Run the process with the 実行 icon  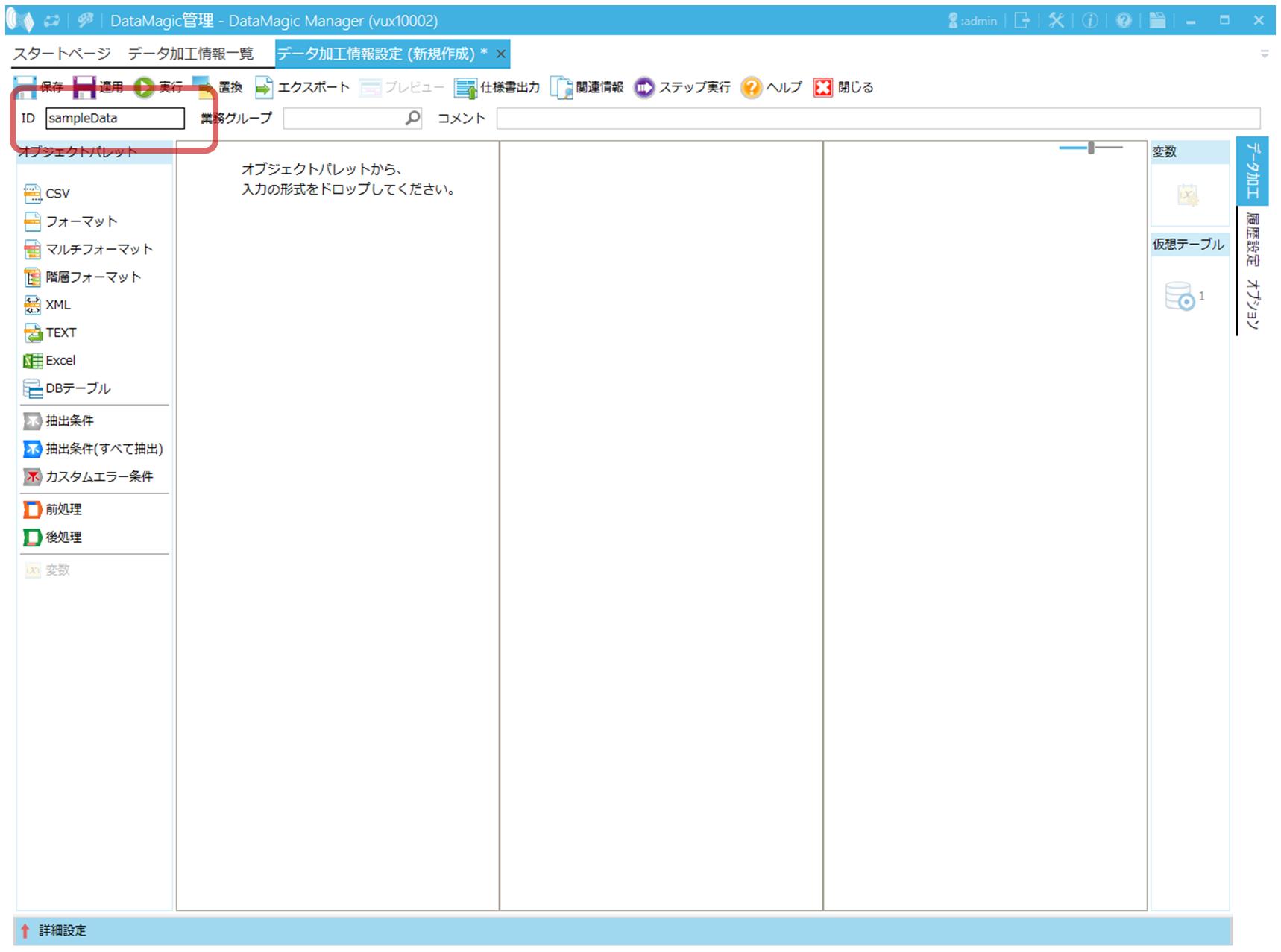pos(144,87)
